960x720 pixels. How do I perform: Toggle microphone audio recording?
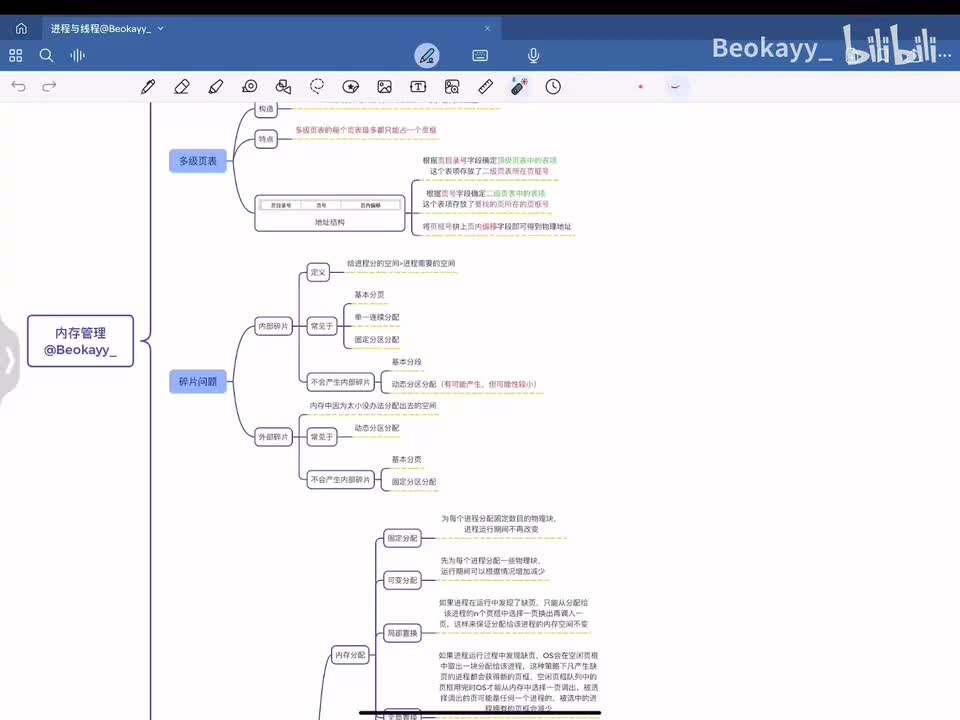(533, 56)
